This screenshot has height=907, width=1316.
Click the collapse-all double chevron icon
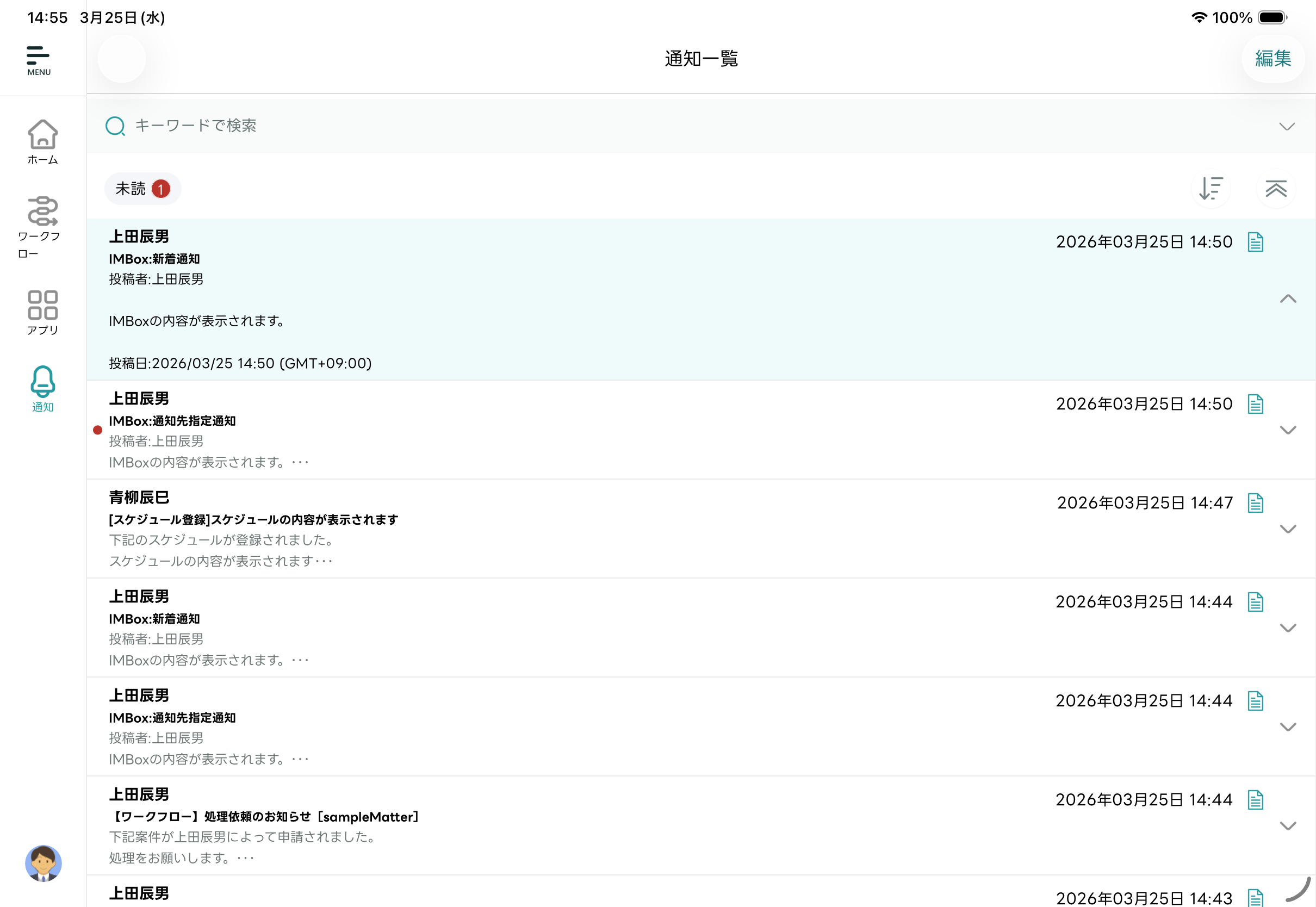[1276, 189]
